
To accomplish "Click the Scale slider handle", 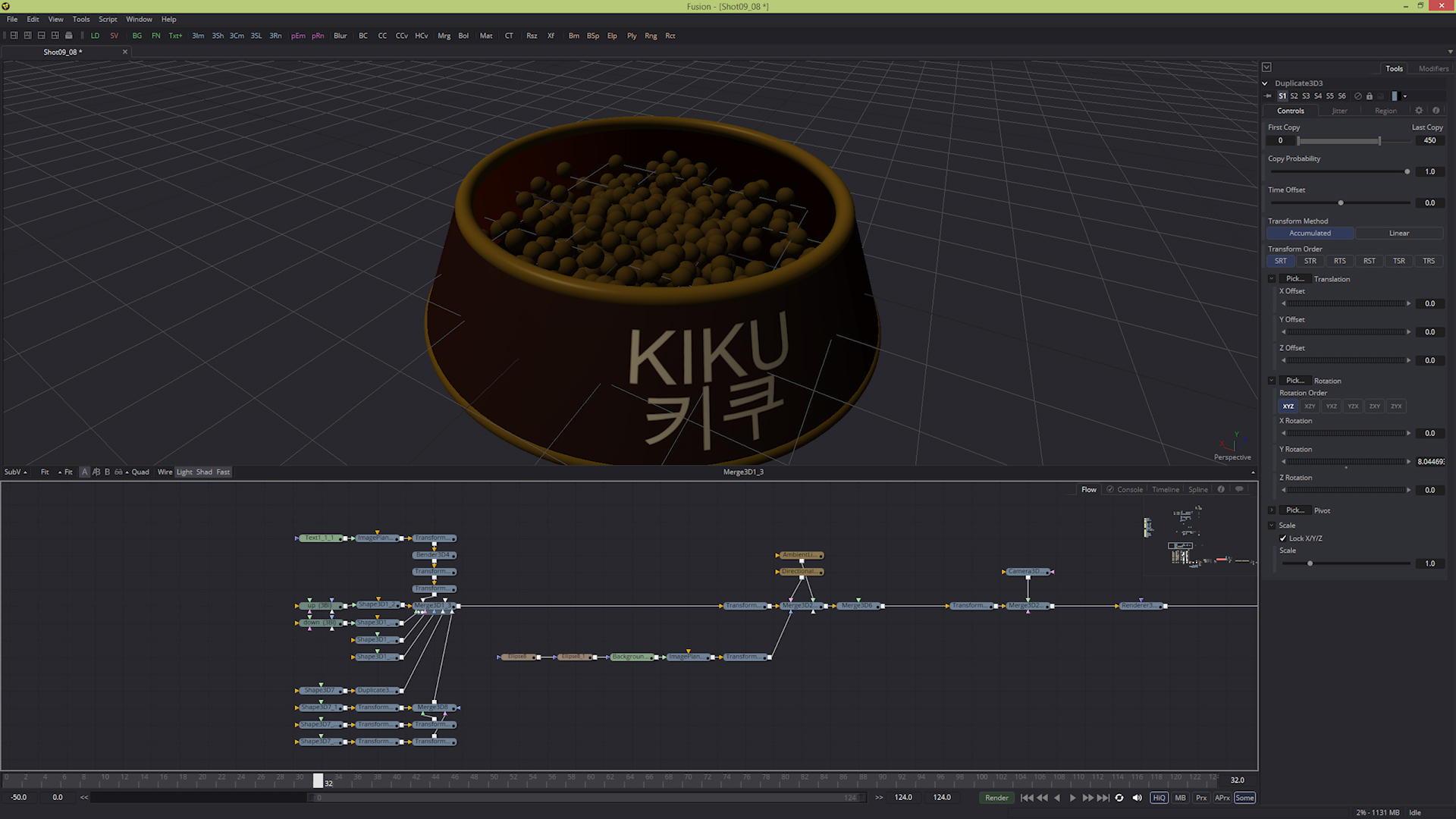I will coord(1310,563).
